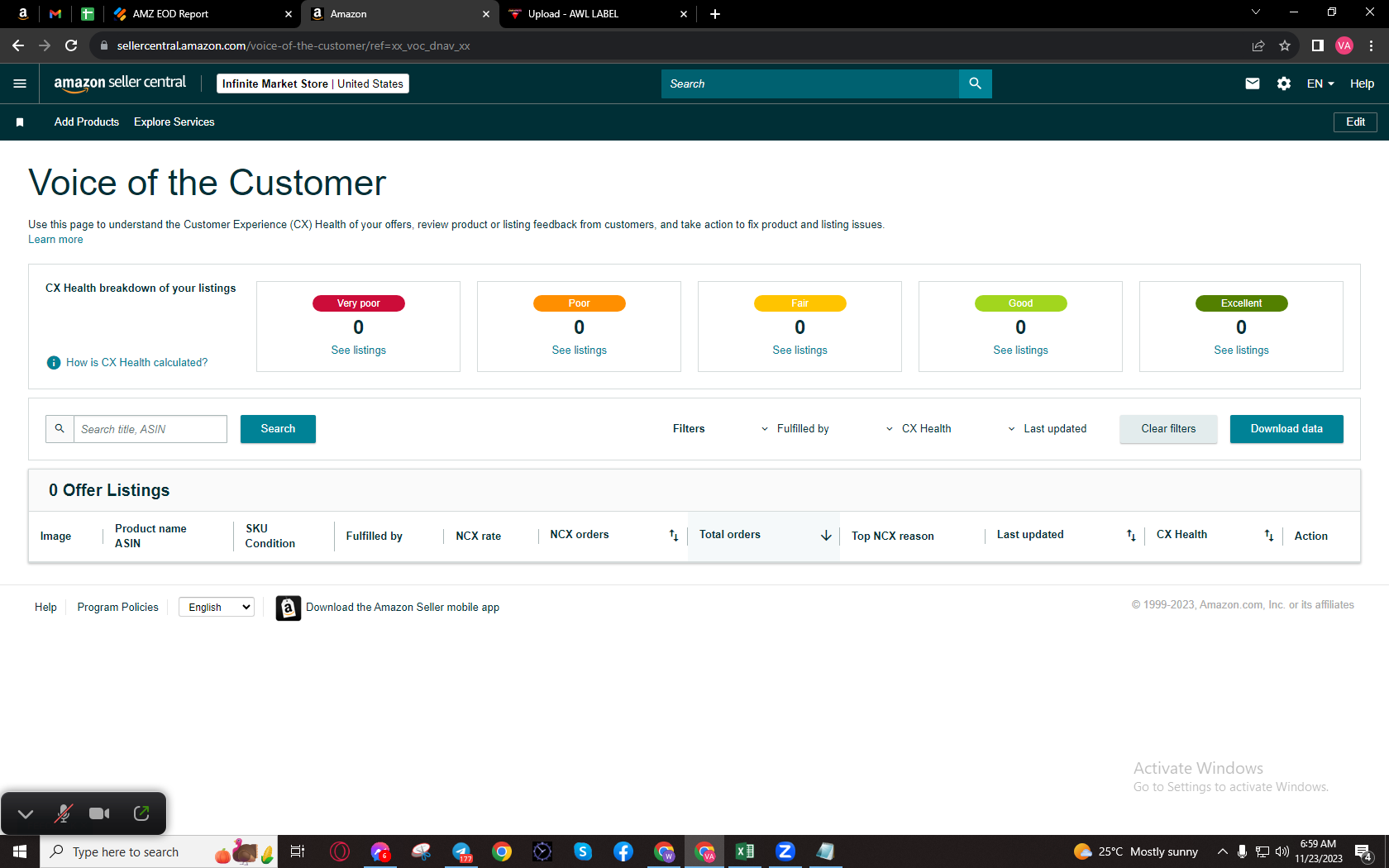Click the bookmark flag icon

pyautogui.click(x=20, y=122)
